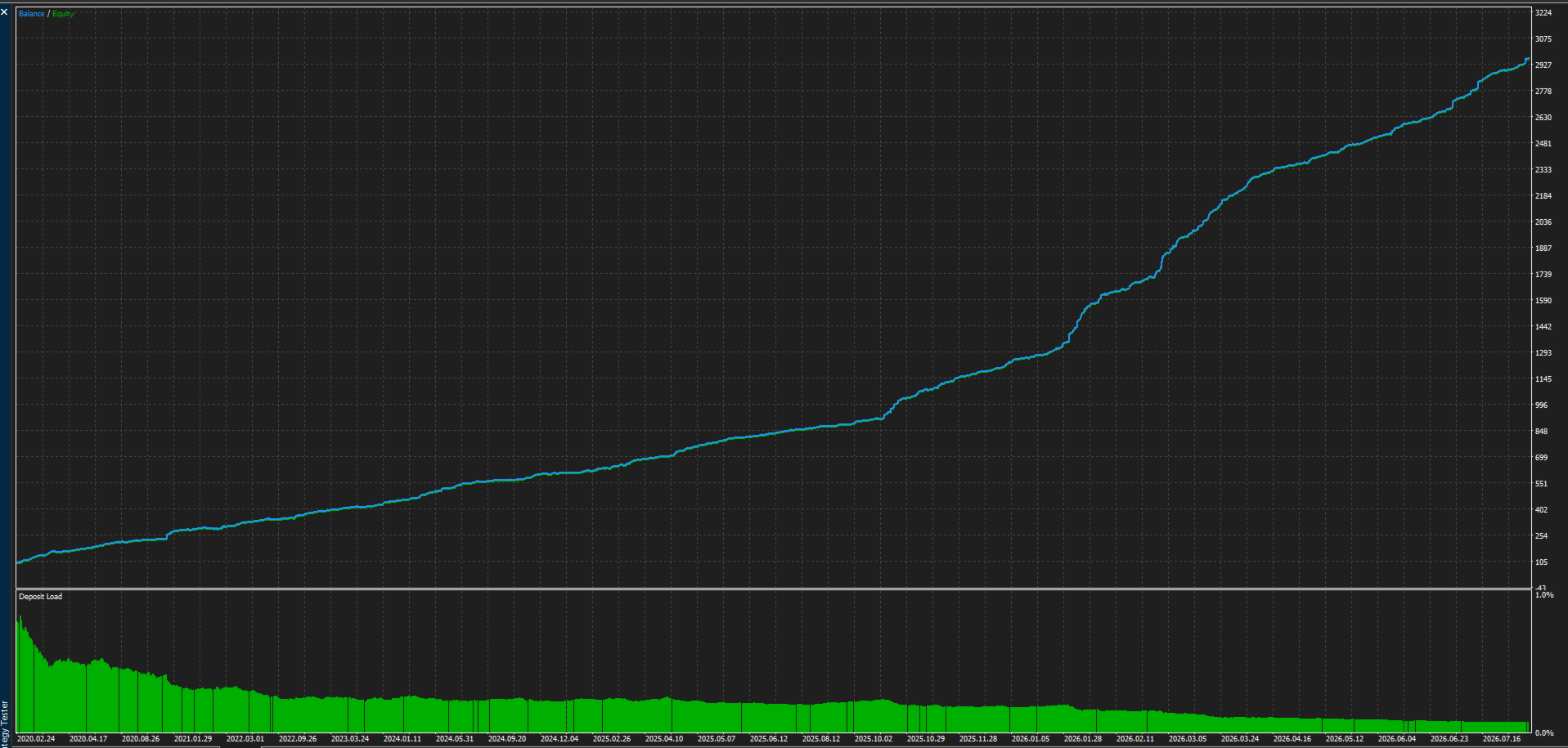Click the 2026.06.23 date label
The width and height of the screenshot is (1568, 748).
pyautogui.click(x=1449, y=739)
